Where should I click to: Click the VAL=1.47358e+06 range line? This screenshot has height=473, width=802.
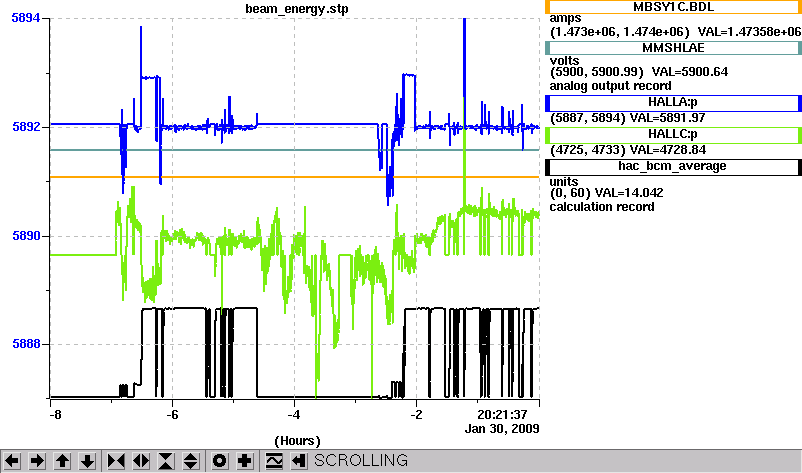(x=675, y=32)
